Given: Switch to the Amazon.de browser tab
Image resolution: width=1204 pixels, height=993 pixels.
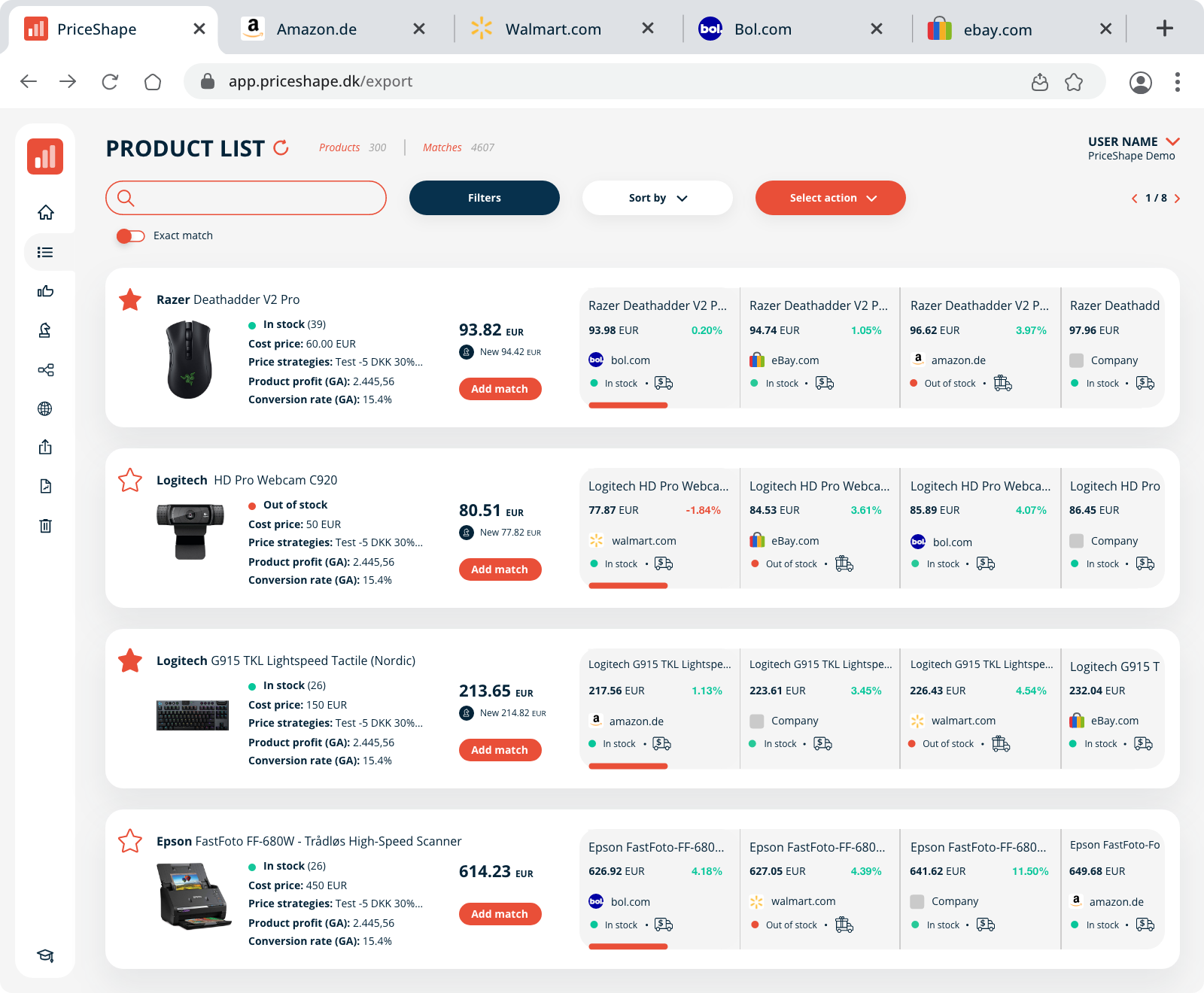Looking at the screenshot, I should click(x=335, y=29).
